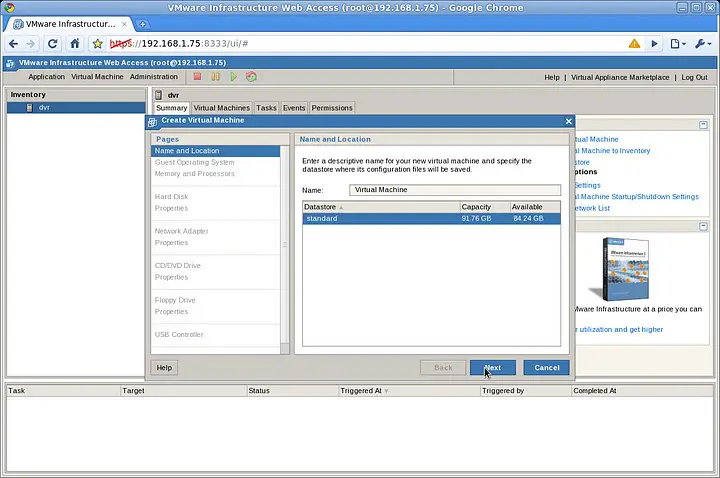Click the Target column header
This screenshot has height=478, width=720.
coord(184,391)
